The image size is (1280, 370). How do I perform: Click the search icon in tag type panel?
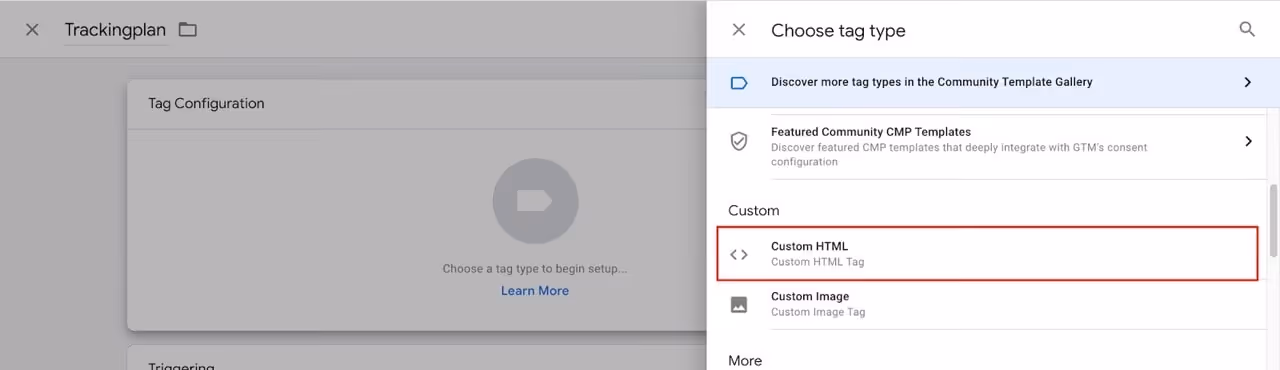point(1247,30)
